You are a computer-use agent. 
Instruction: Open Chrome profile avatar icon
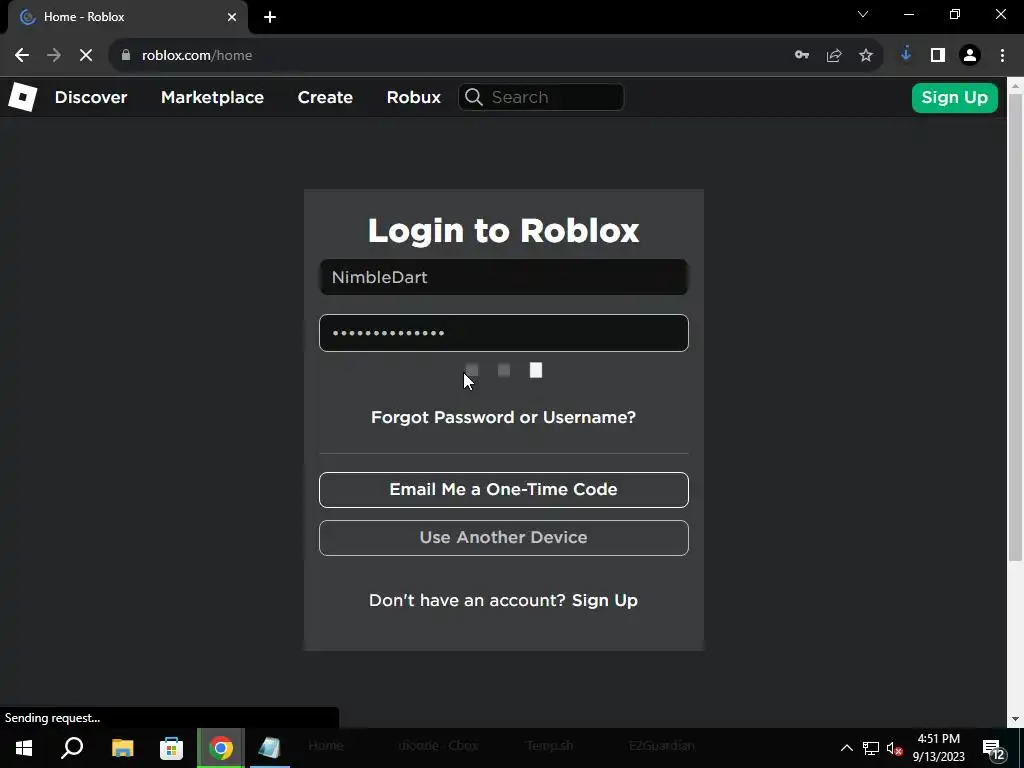[x=970, y=56]
